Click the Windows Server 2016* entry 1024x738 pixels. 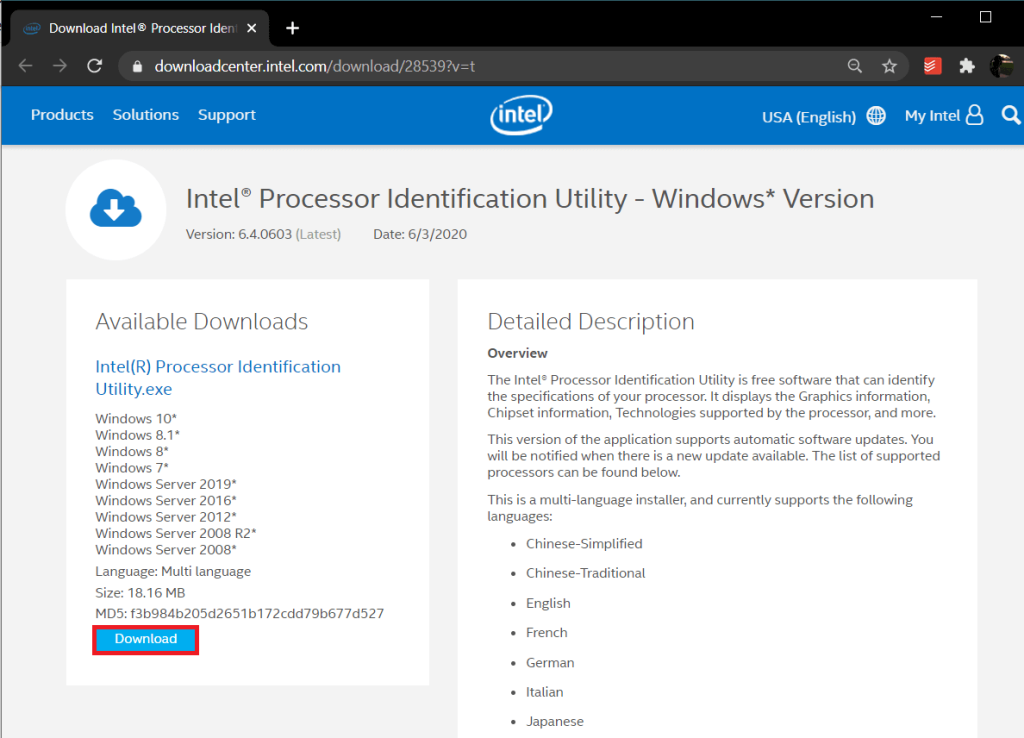(x=166, y=500)
